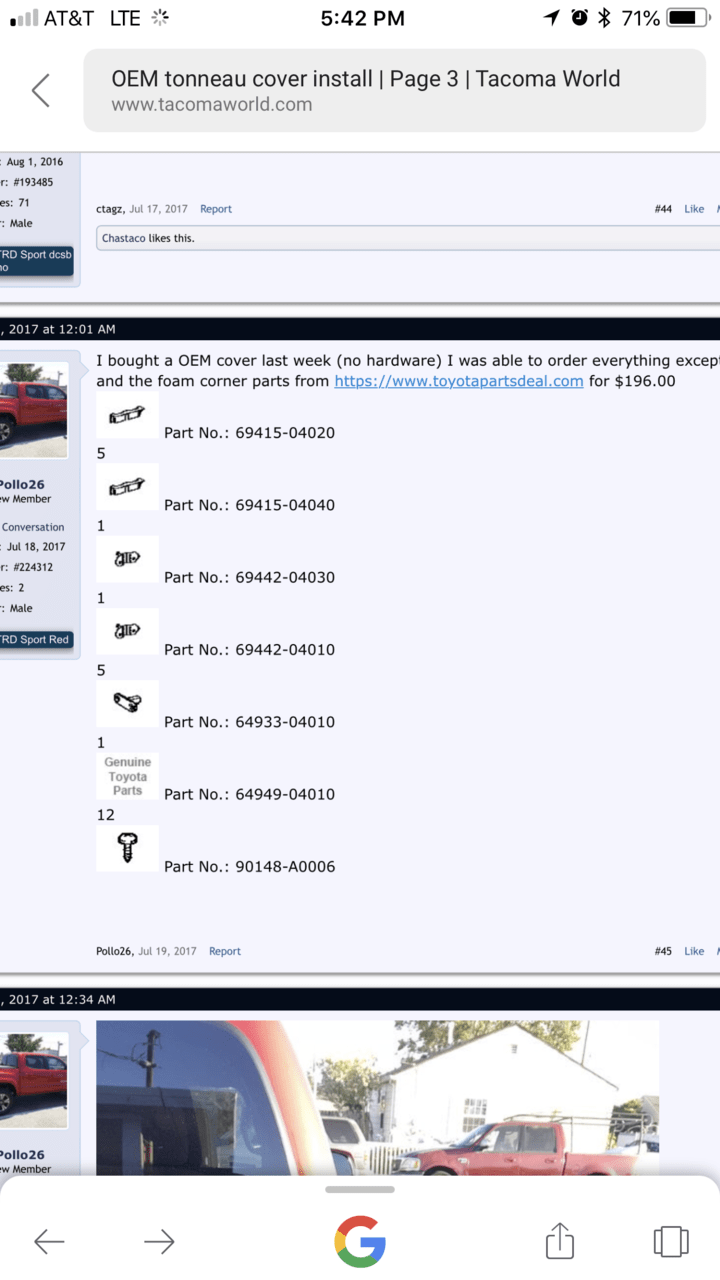Click Report on ctagz's post
The height and width of the screenshot is (1280, 720).
point(215,209)
